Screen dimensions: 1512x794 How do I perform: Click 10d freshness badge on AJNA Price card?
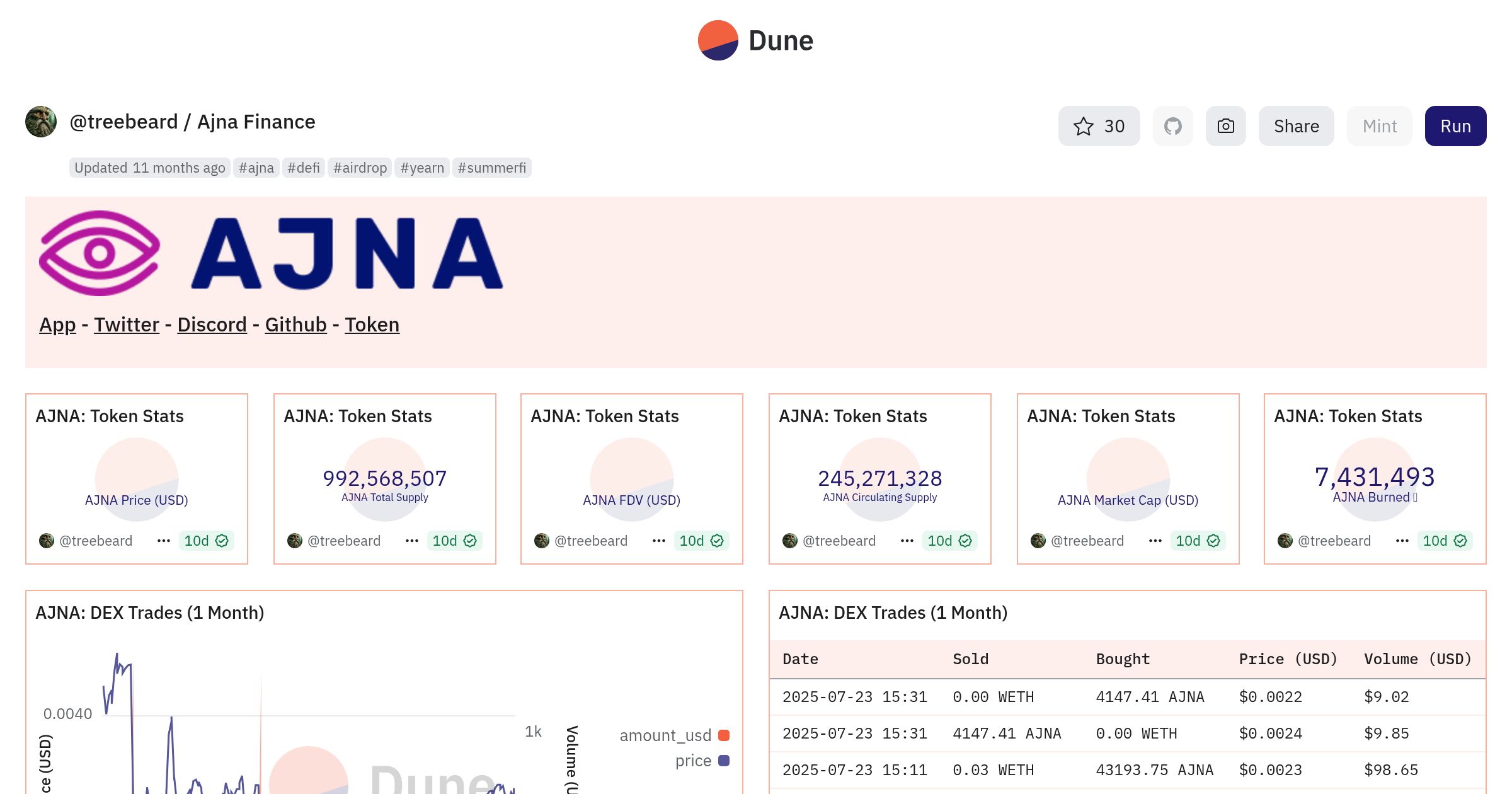tap(207, 541)
